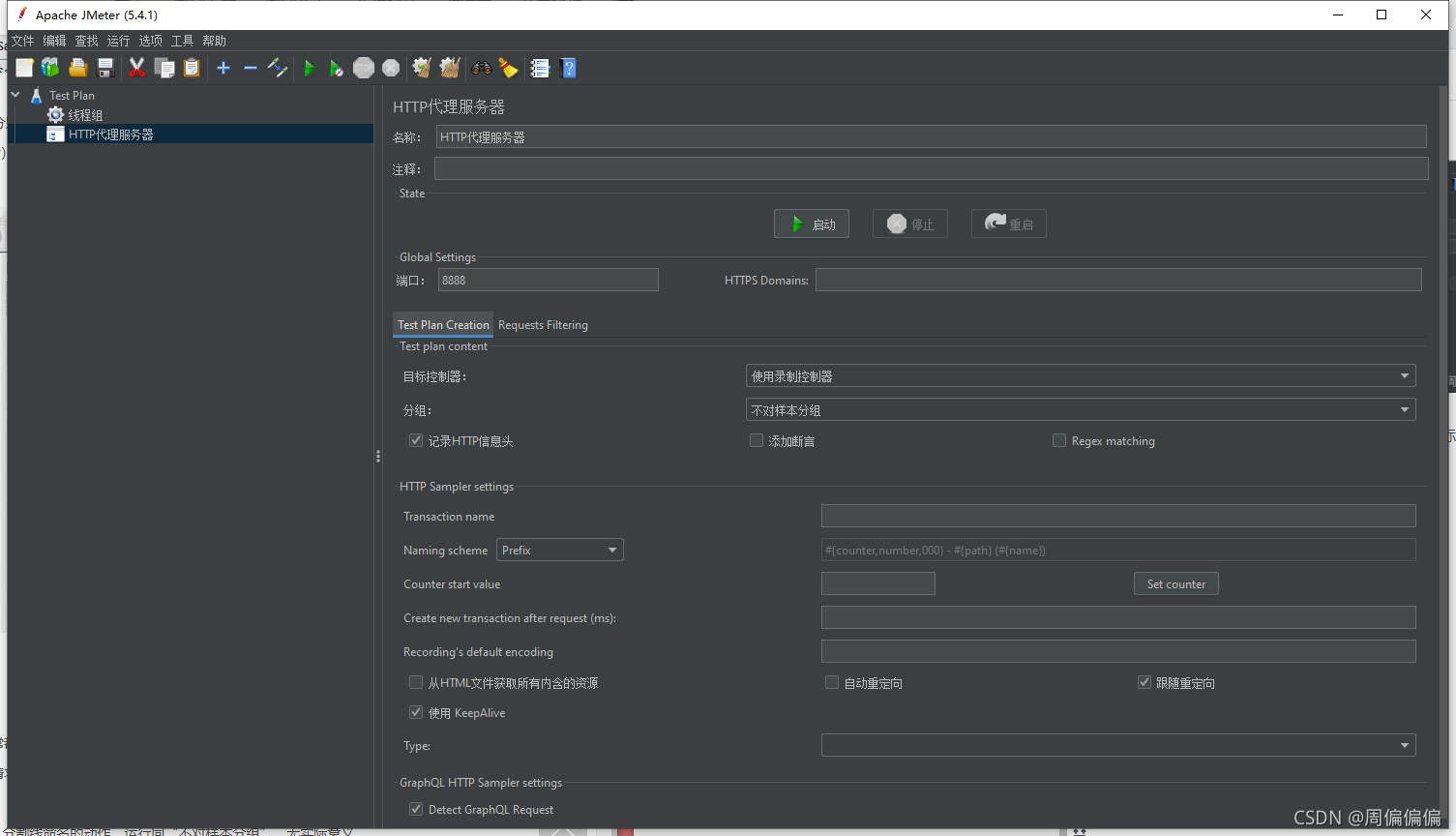Click the Clear icon with single broom and gear

(x=422, y=68)
